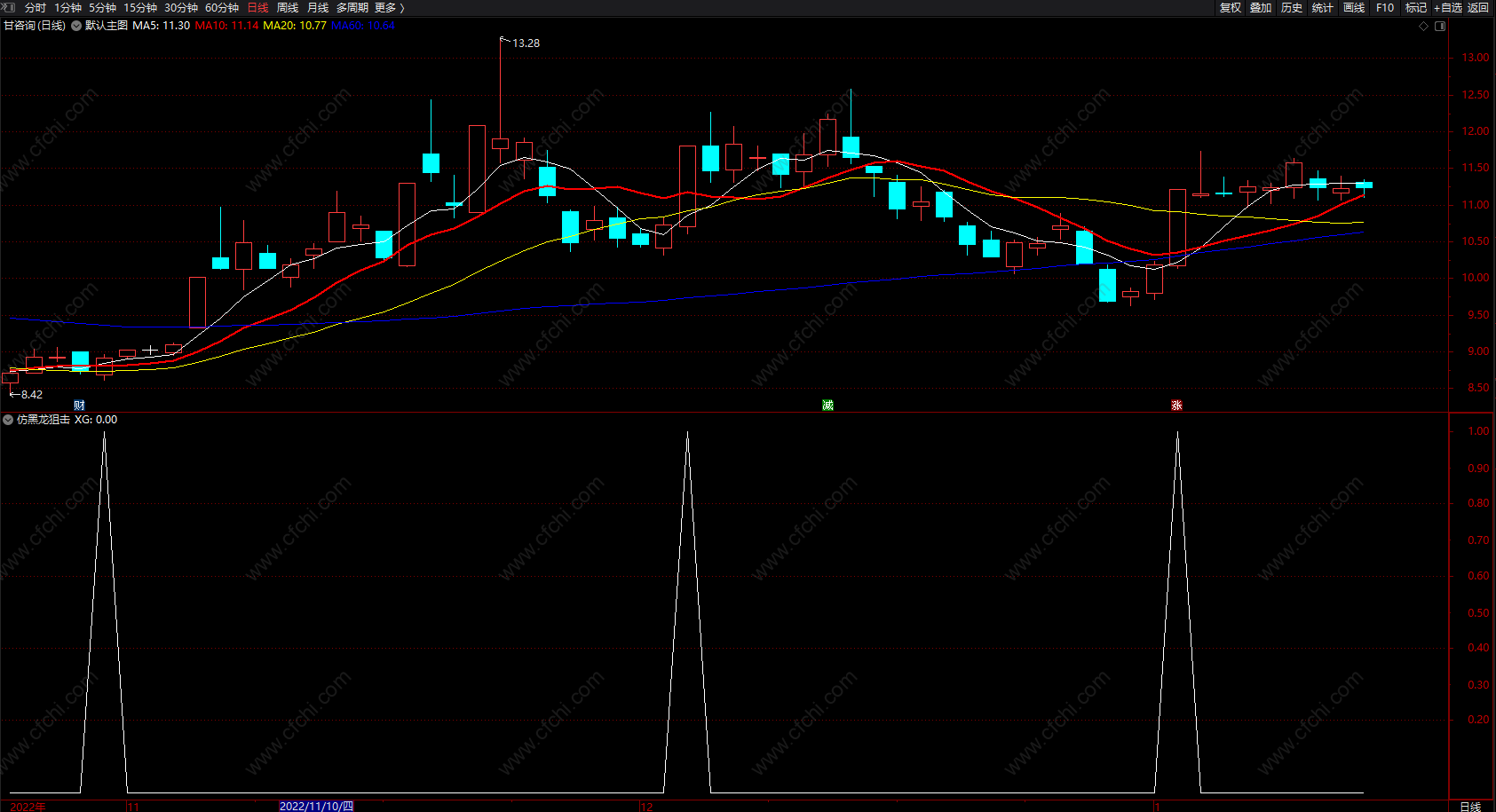Screen dimensions: 1496x812
Task: Click the 返回 back button
Action: tap(1478, 7)
